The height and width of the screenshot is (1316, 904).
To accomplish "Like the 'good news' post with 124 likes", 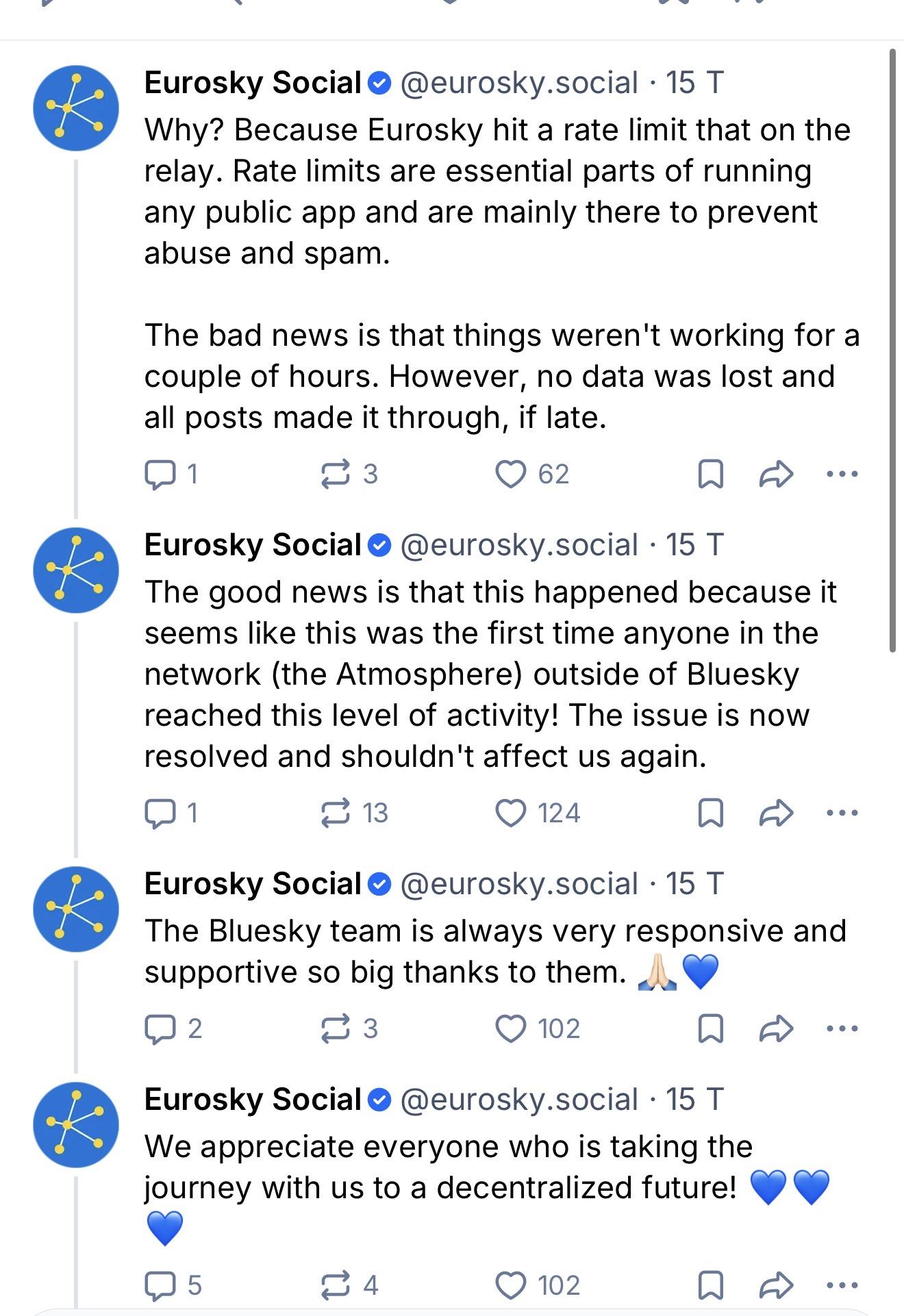I will pyautogui.click(x=510, y=813).
